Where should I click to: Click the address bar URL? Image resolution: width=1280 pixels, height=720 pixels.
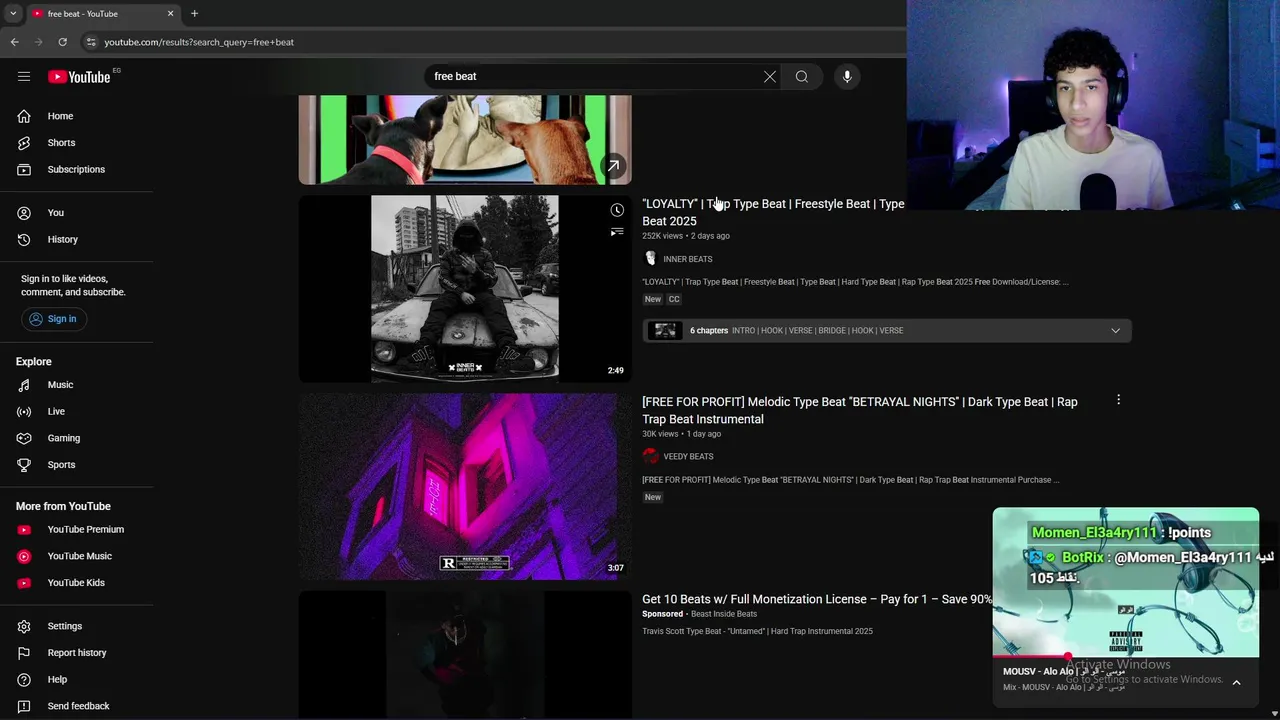pos(199,42)
